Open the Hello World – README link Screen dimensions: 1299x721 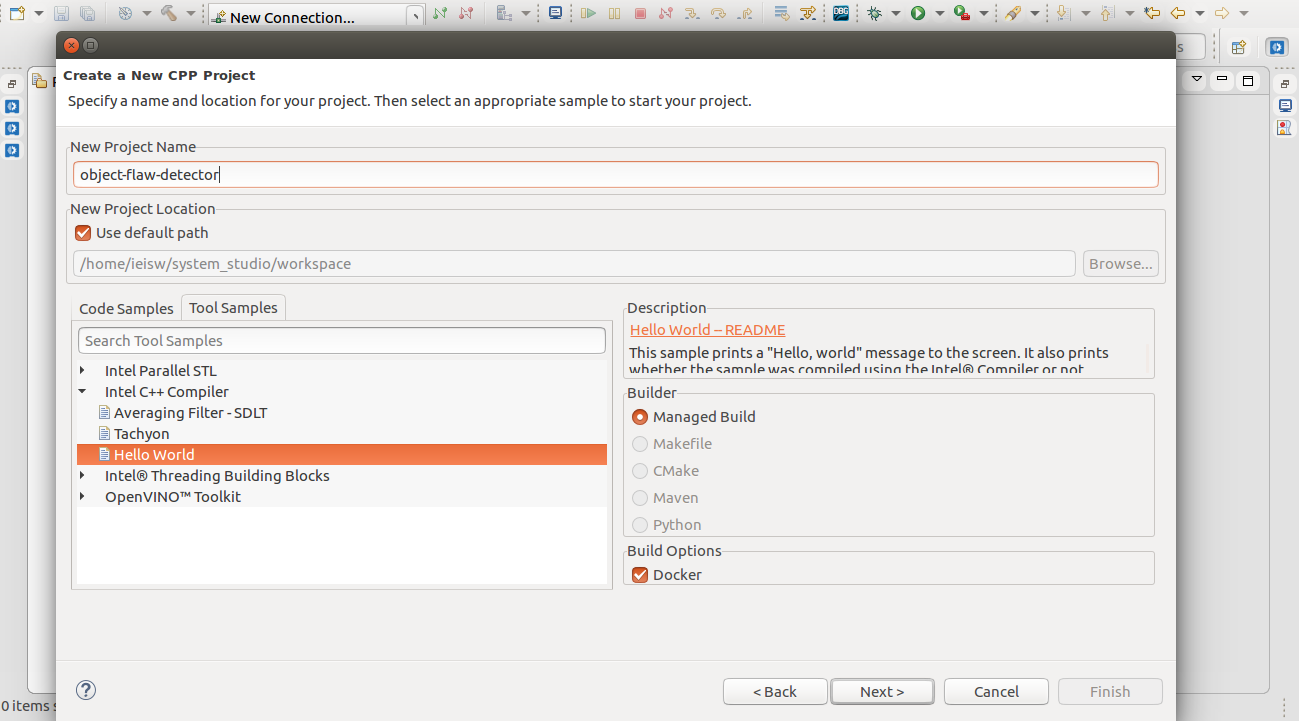coord(708,330)
